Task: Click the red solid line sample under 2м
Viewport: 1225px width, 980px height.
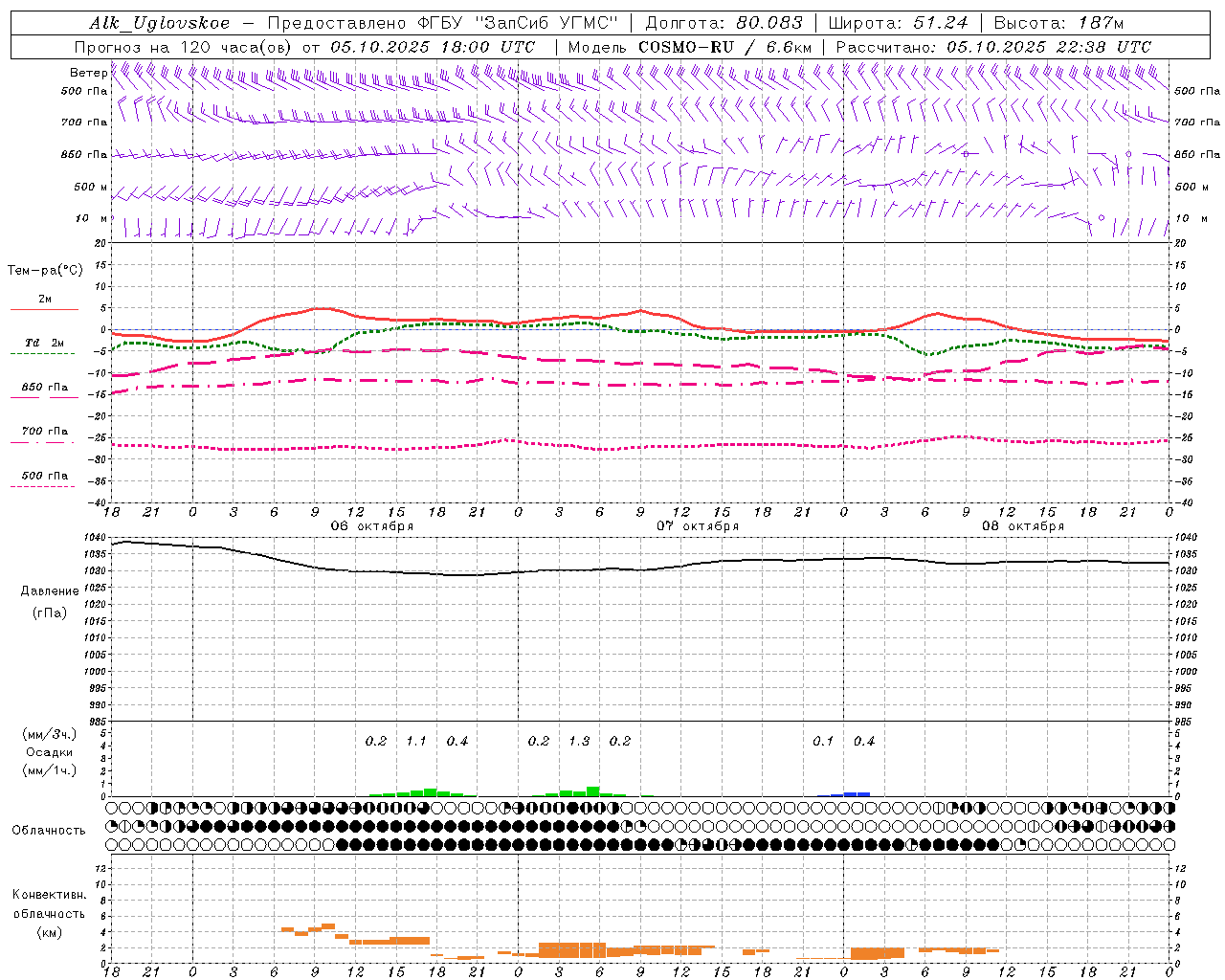Action: pos(44,309)
